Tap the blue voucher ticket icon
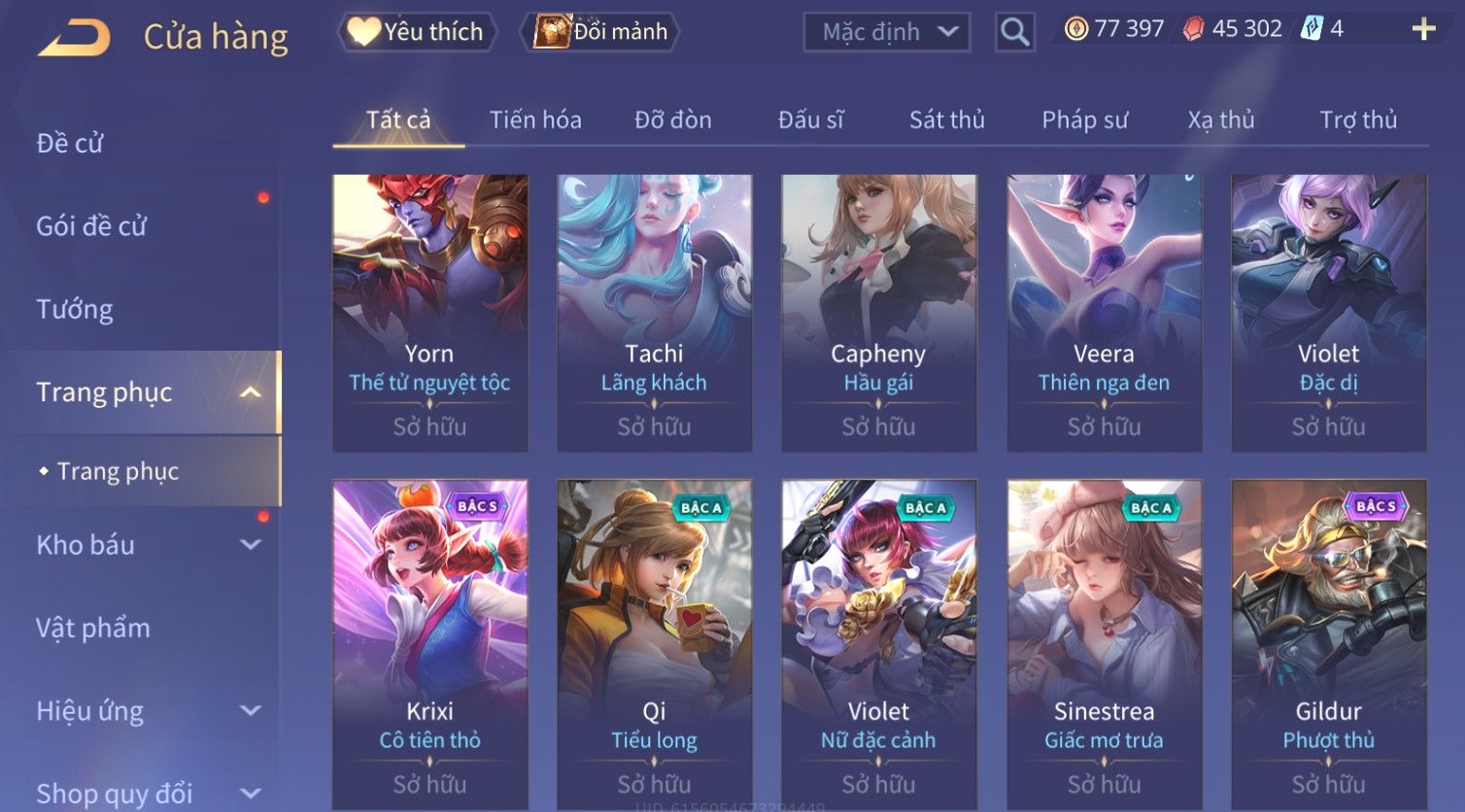The image size is (1465, 812). 1312,28
